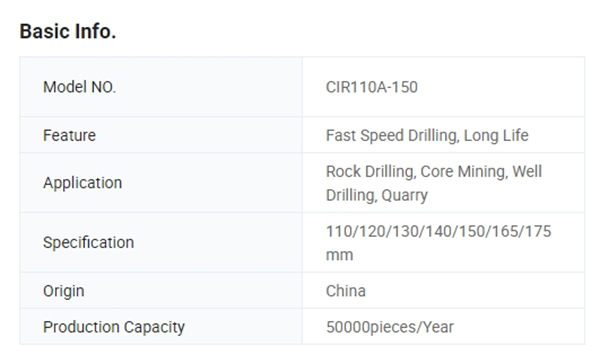
Task: Click the mm unit text
Action: [x=339, y=256]
